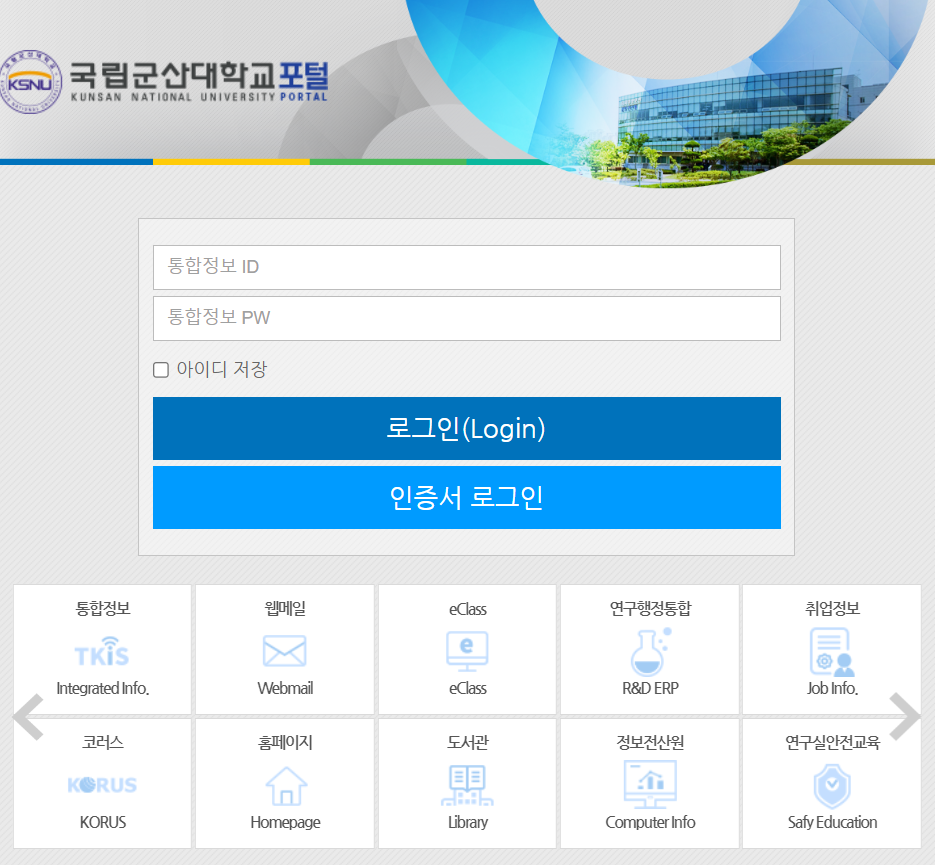The width and height of the screenshot is (935, 865).
Task: Open the Webmail envelope icon
Action: pos(284,650)
